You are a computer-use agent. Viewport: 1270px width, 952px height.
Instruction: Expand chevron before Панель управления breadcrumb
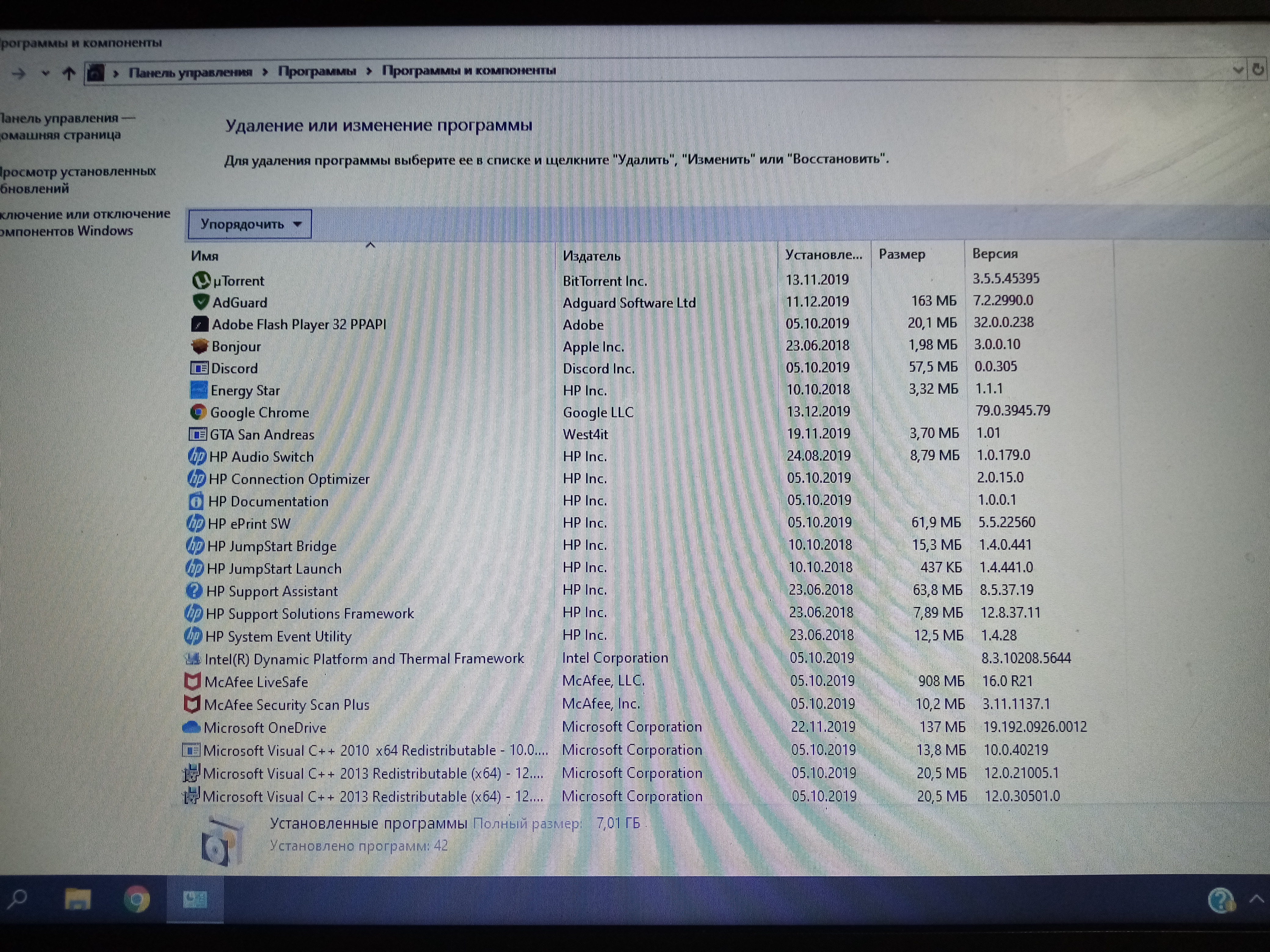[116, 73]
